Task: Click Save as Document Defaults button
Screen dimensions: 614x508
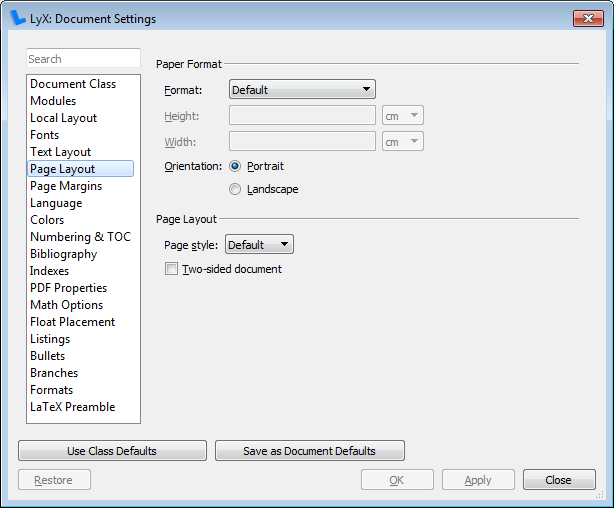Action: pyautogui.click(x=310, y=451)
